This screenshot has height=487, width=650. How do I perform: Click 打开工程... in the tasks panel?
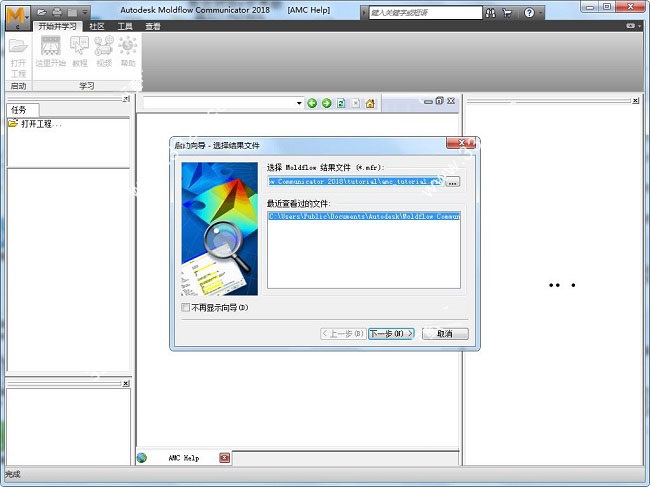click(41, 124)
